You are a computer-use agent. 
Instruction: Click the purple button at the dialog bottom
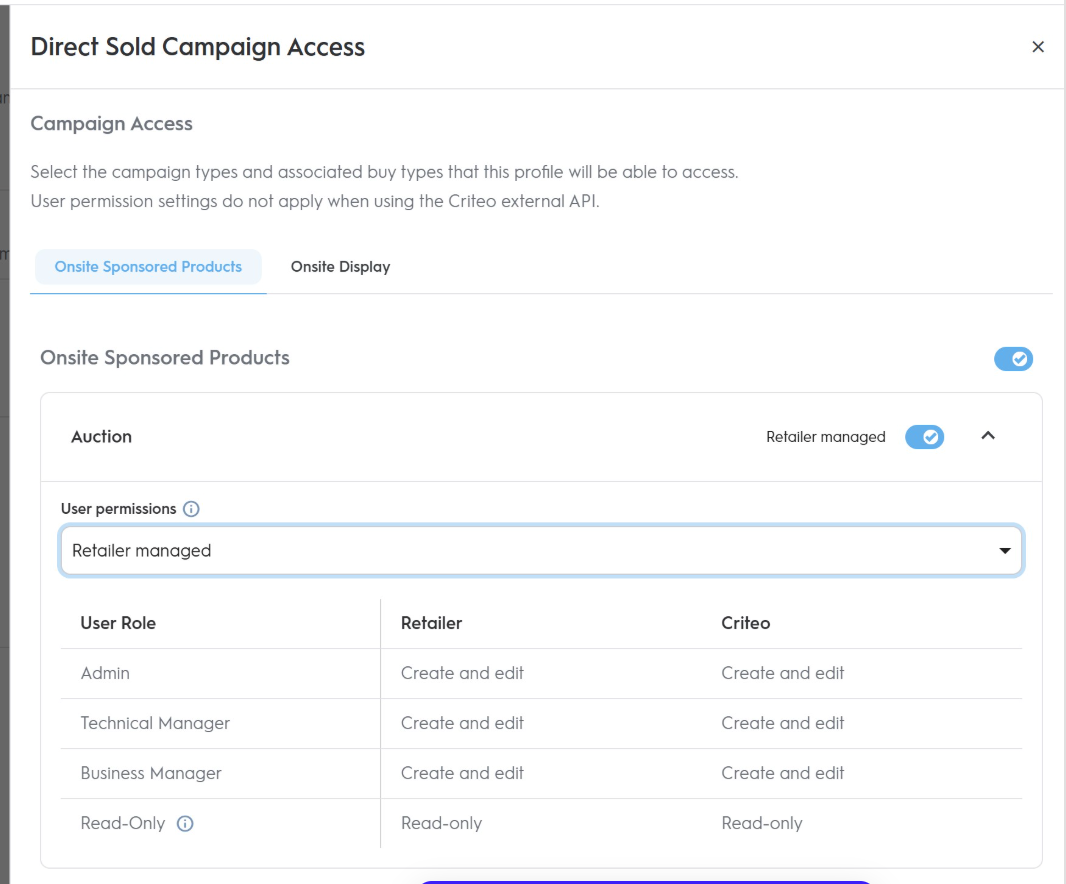[x=643, y=881]
